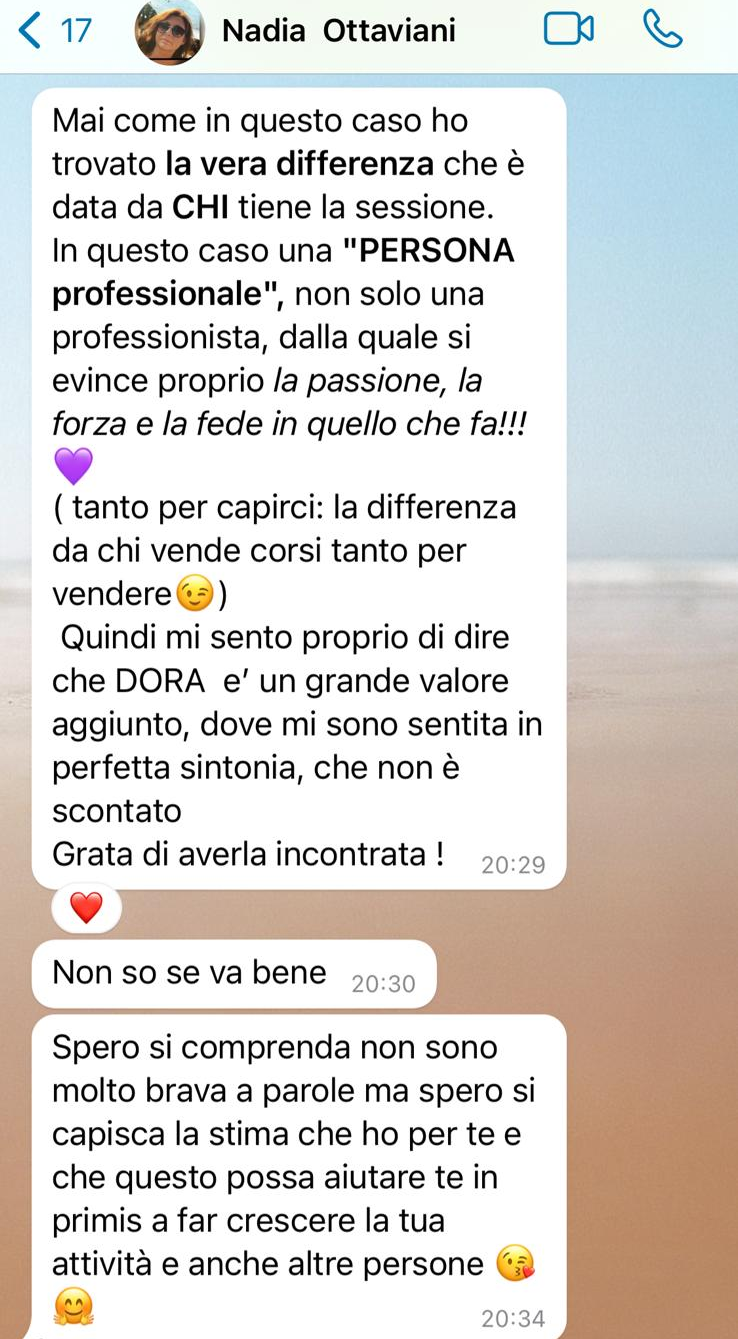Viewport: 738px width, 1339px height.
Task: Tap the 20:29 message timestamp
Action: click(513, 865)
